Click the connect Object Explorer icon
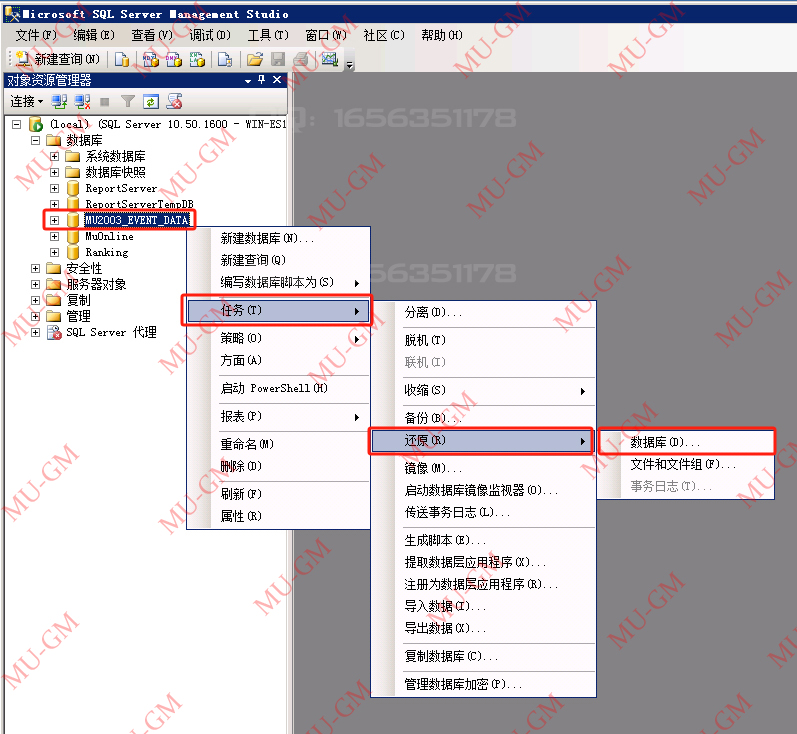 (x=59, y=102)
